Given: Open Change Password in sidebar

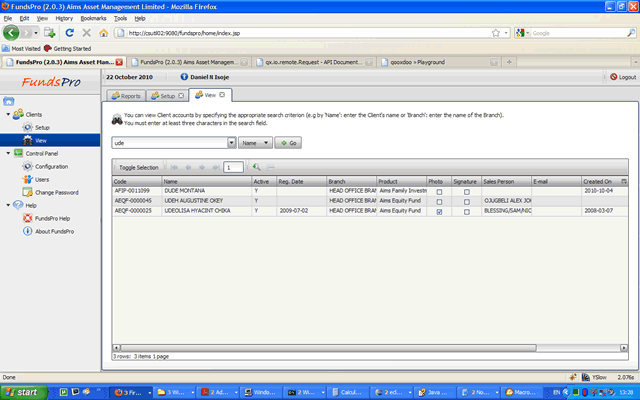Looking at the screenshot, I should (56, 192).
